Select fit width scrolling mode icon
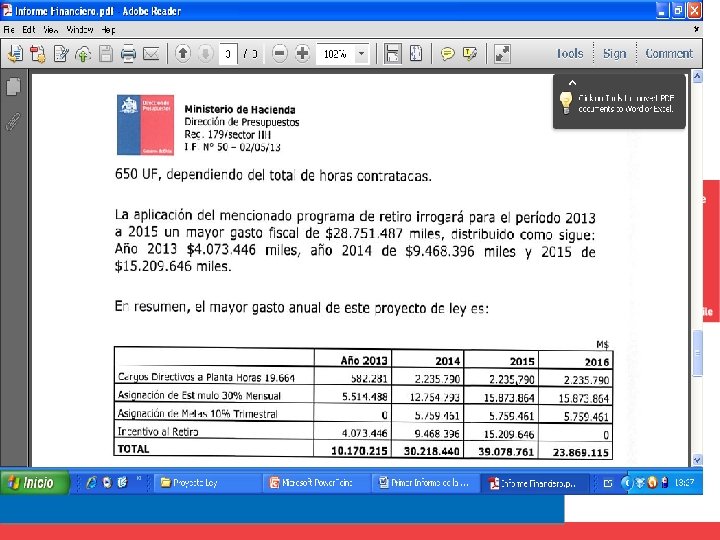The width and height of the screenshot is (720, 540). click(x=393, y=54)
